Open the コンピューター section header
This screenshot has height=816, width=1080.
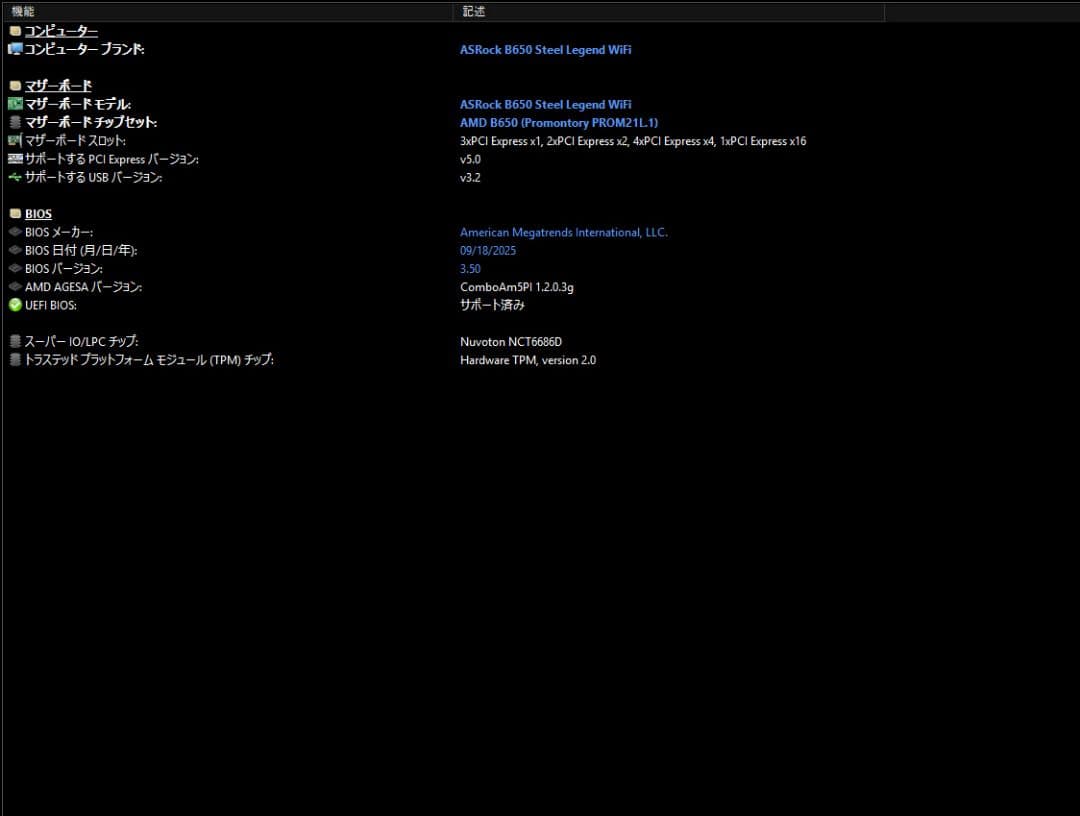pos(62,30)
